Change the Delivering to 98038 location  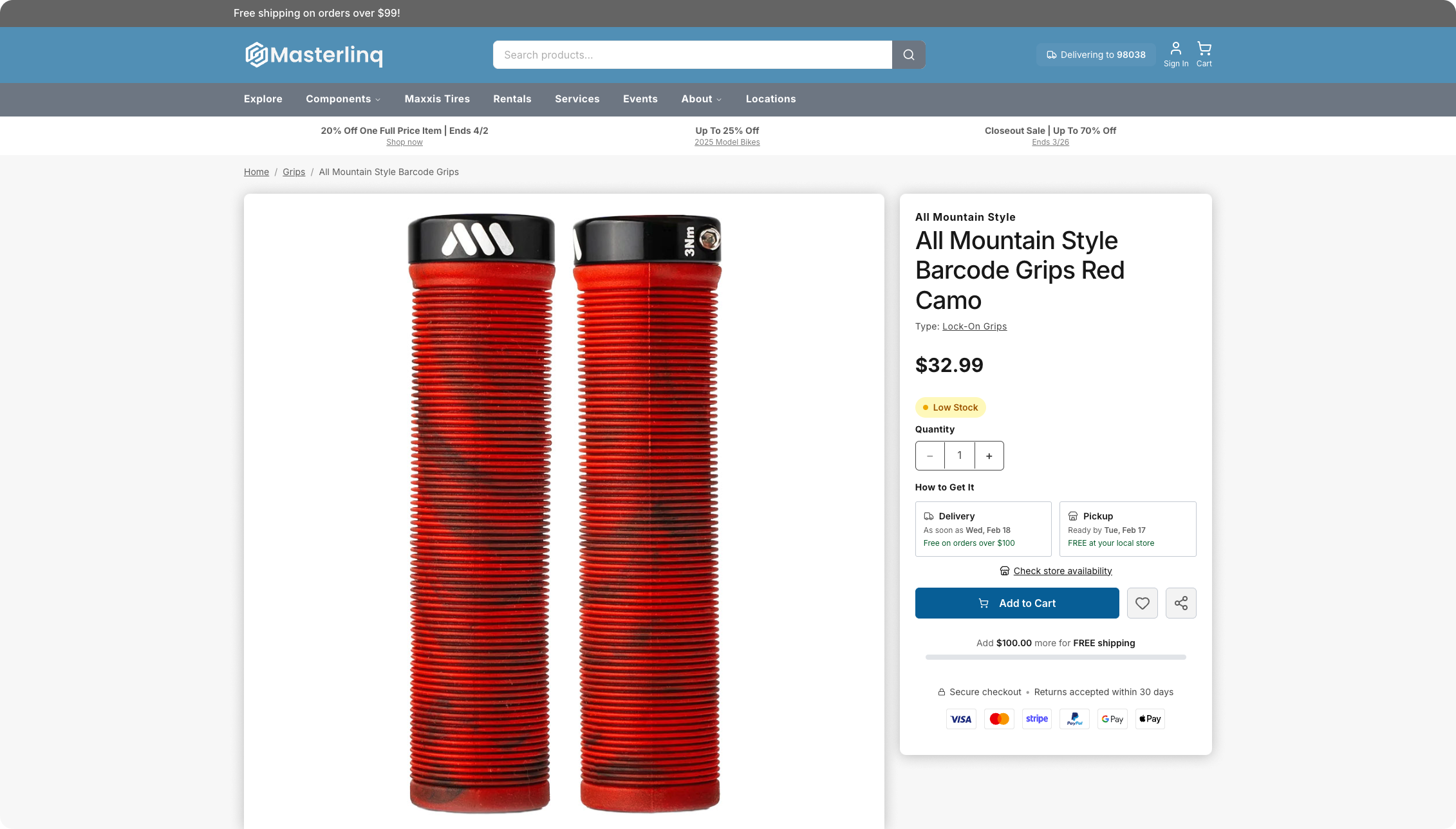click(x=1096, y=55)
